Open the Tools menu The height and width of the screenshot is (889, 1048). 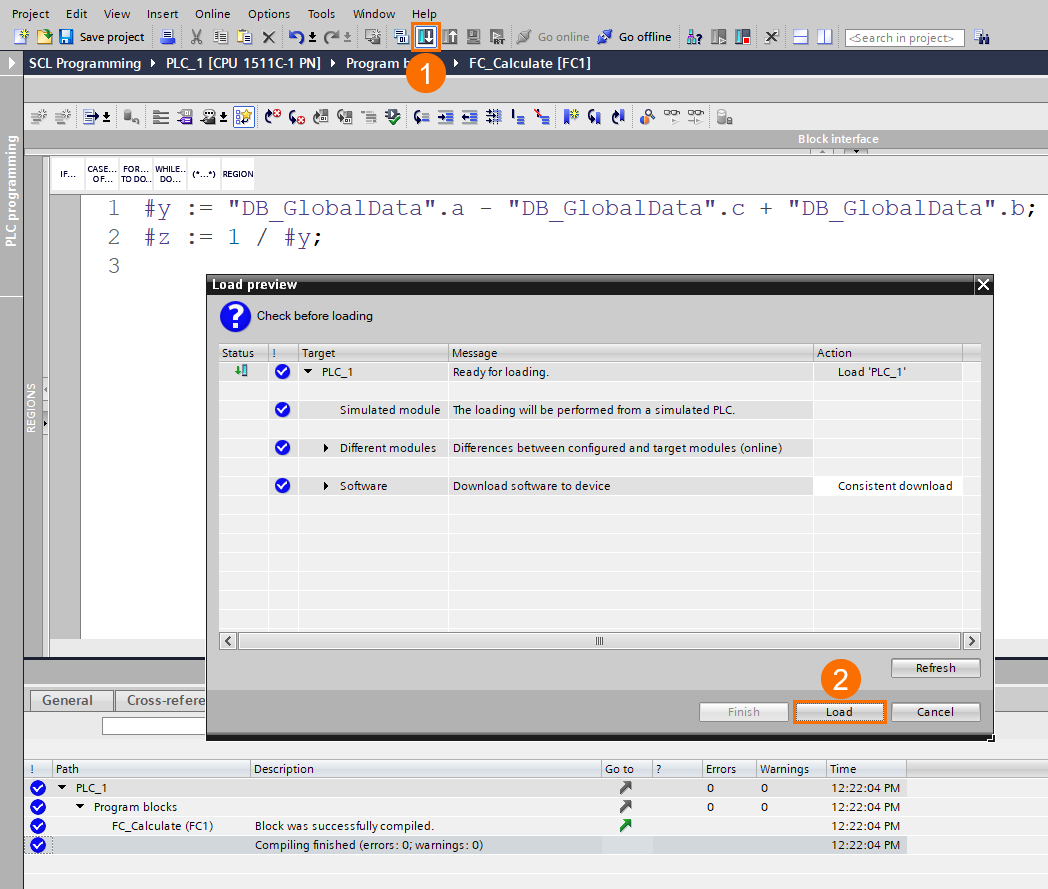321,13
